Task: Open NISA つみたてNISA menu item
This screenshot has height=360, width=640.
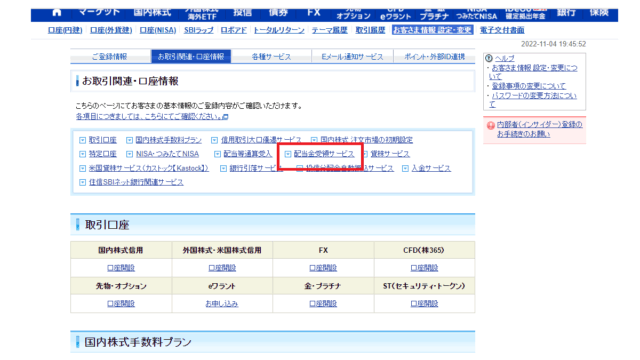Action: click(x=476, y=14)
